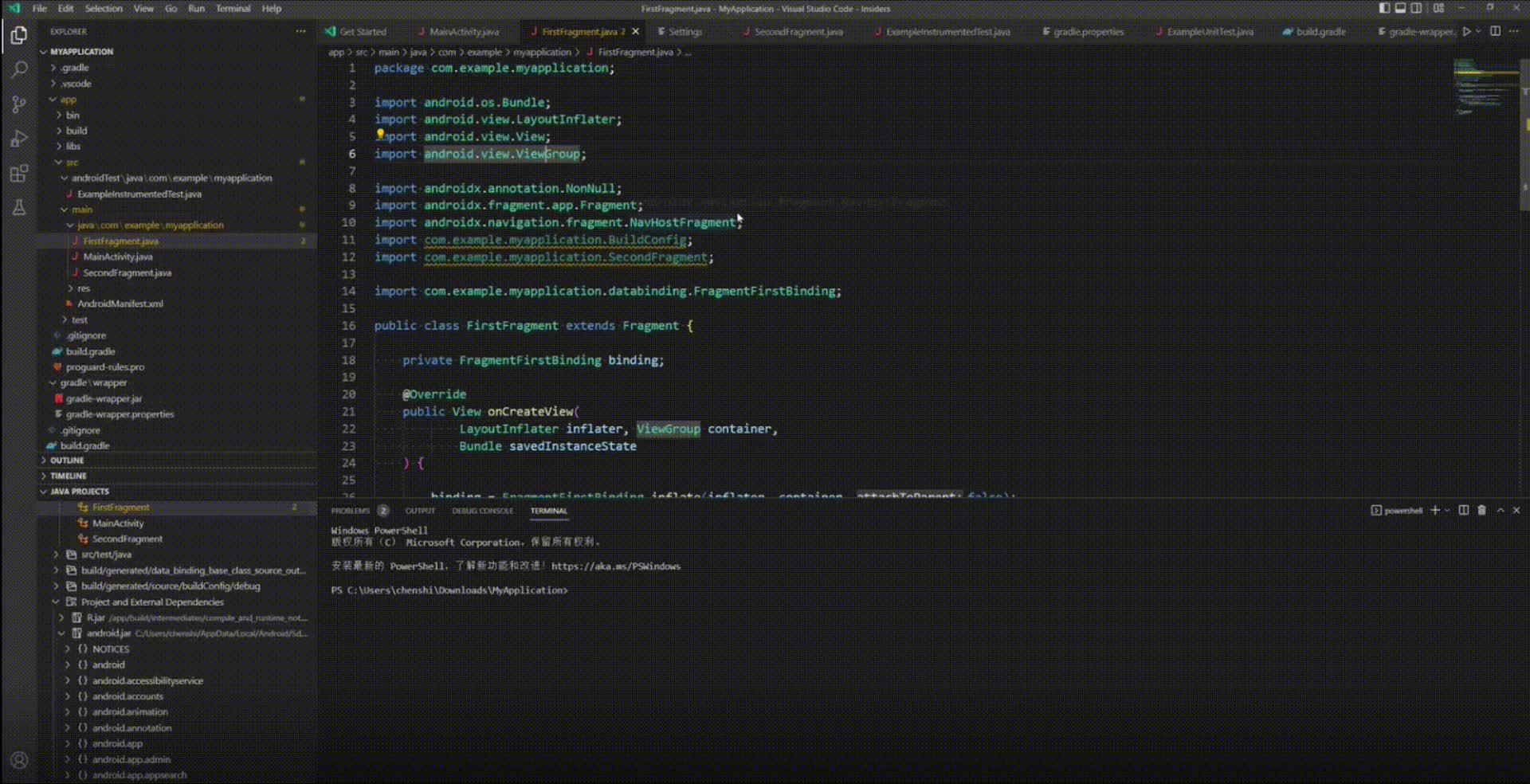This screenshot has width=1530, height=784.
Task: Select the Terminal panel tab
Action: click(x=549, y=511)
